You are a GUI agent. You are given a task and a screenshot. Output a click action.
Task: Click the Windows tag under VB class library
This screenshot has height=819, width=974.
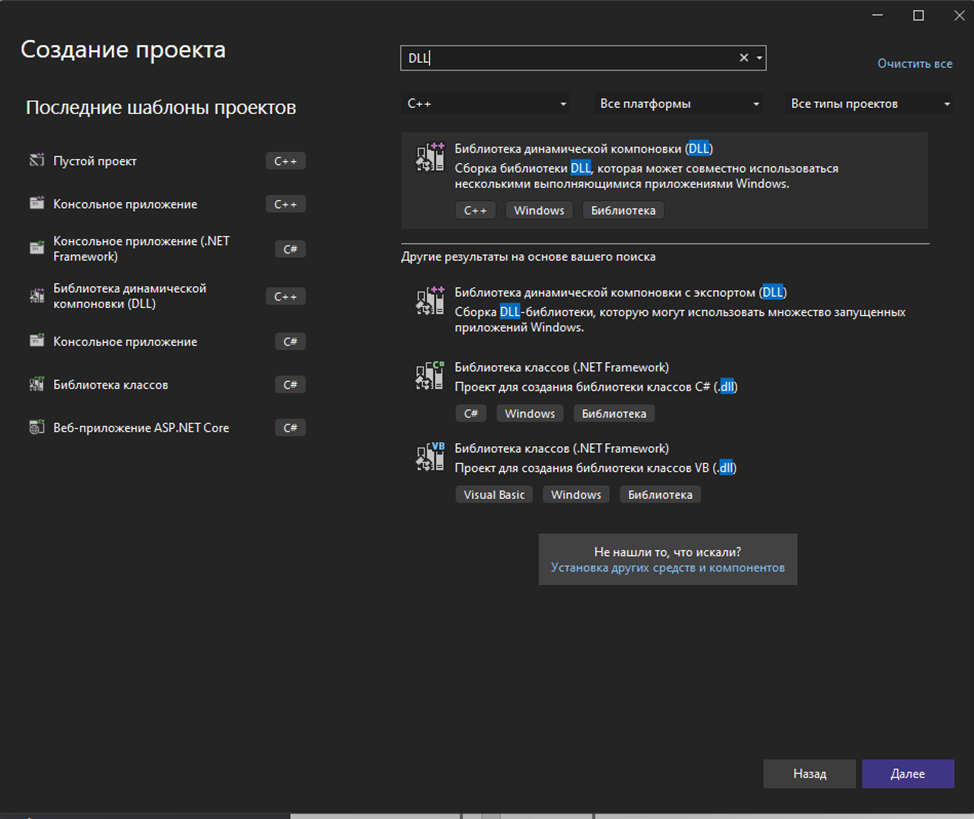(576, 495)
